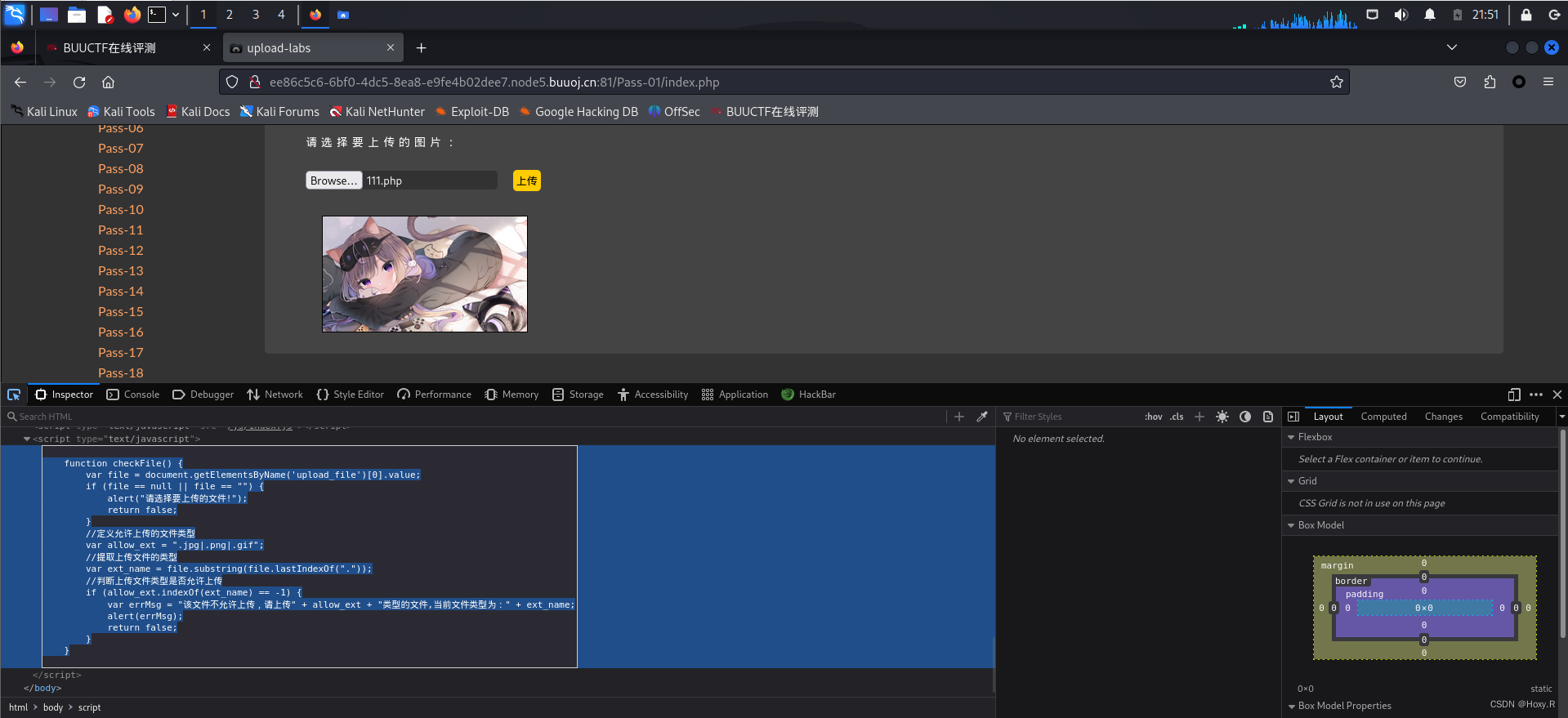
Task: Pick color from page with eyedropper
Action: 982,417
